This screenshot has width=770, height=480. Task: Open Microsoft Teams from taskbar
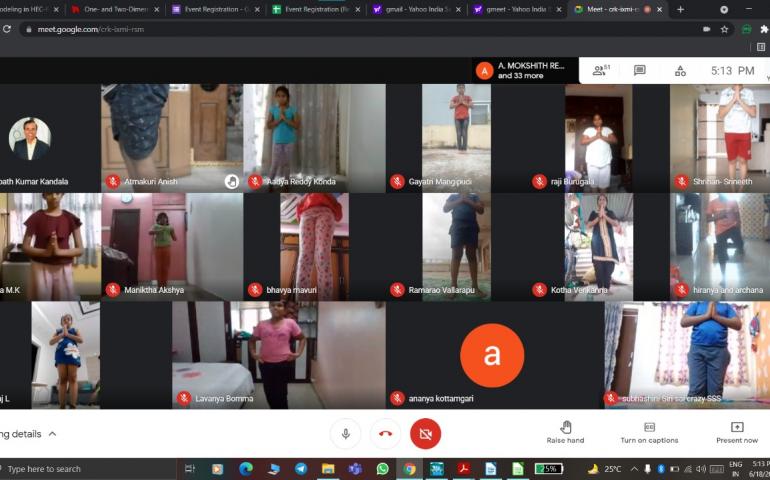tap(355, 469)
